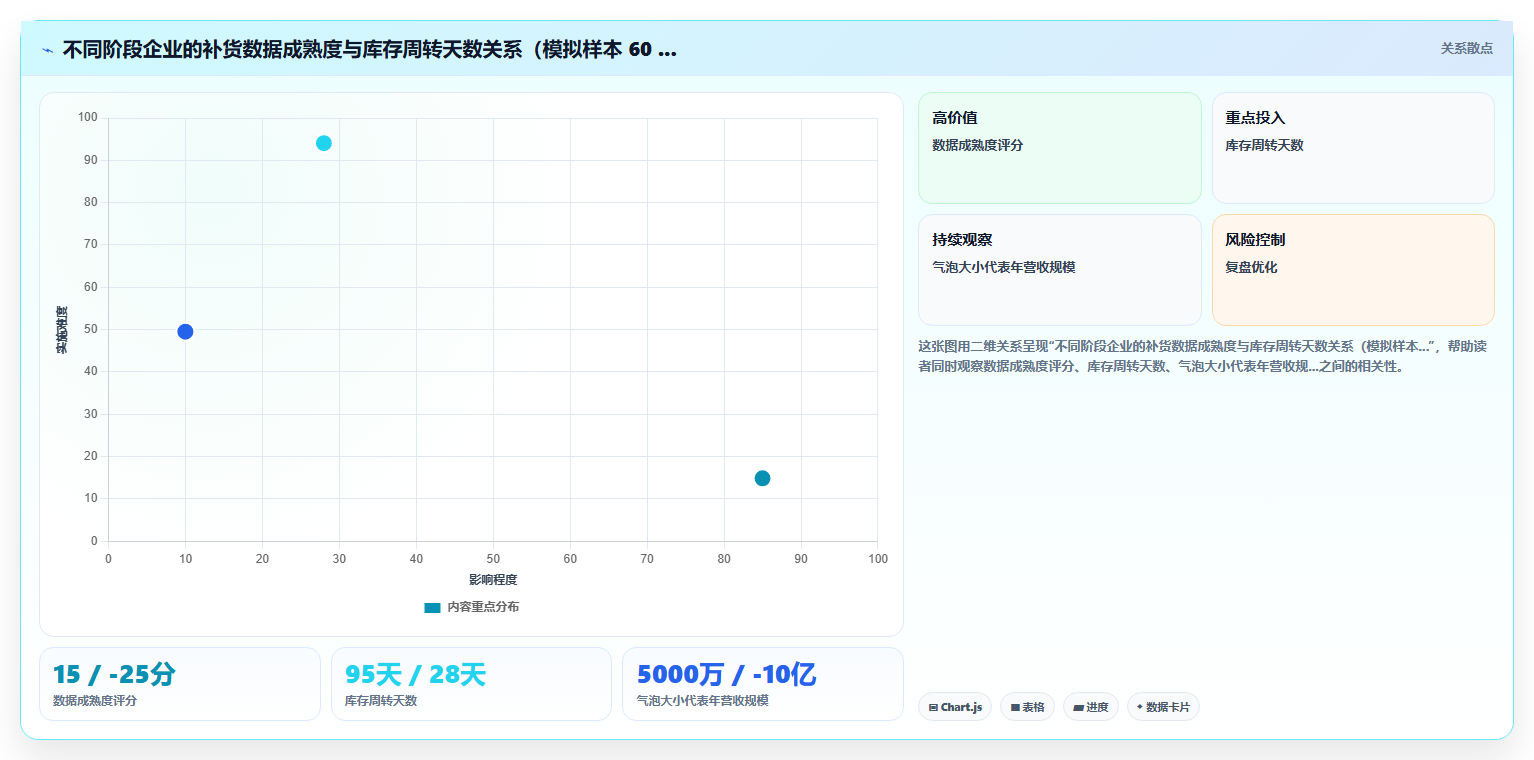The image size is (1534, 760).
Task: Click the 15 / -25分 metric card
Action: [180, 684]
